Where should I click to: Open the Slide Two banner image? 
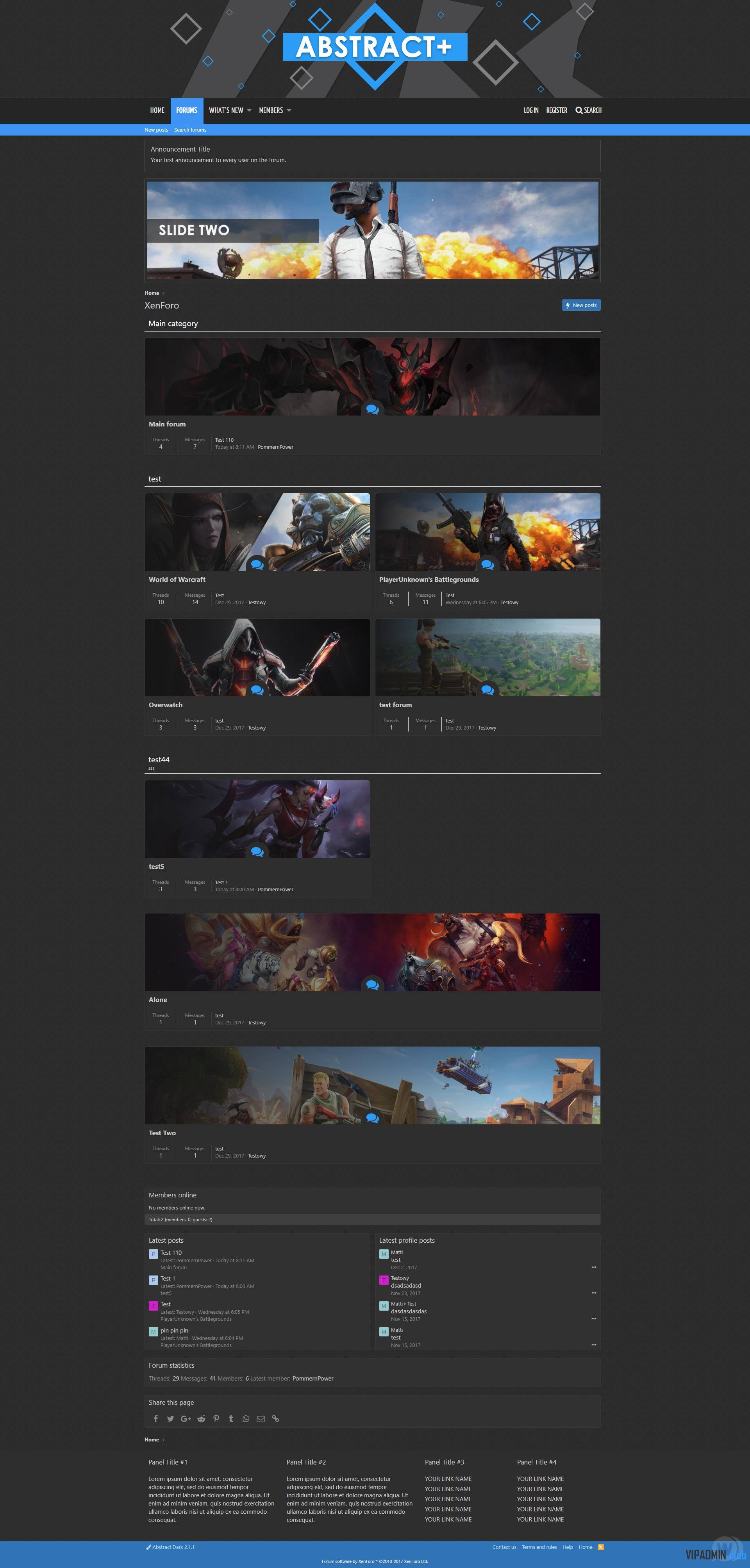(x=373, y=230)
